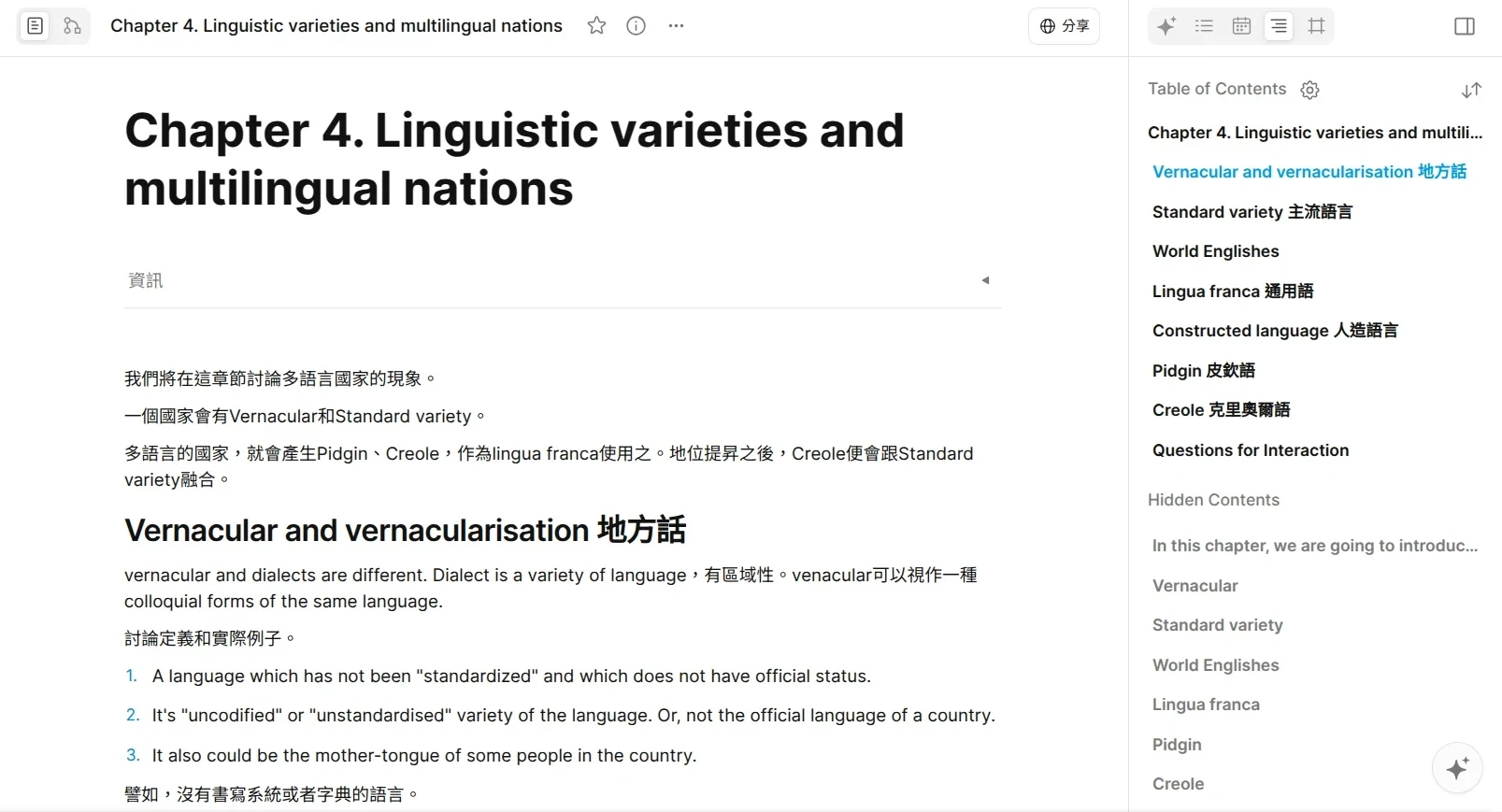
Task: Switch to document page view mode
Action: (35, 26)
